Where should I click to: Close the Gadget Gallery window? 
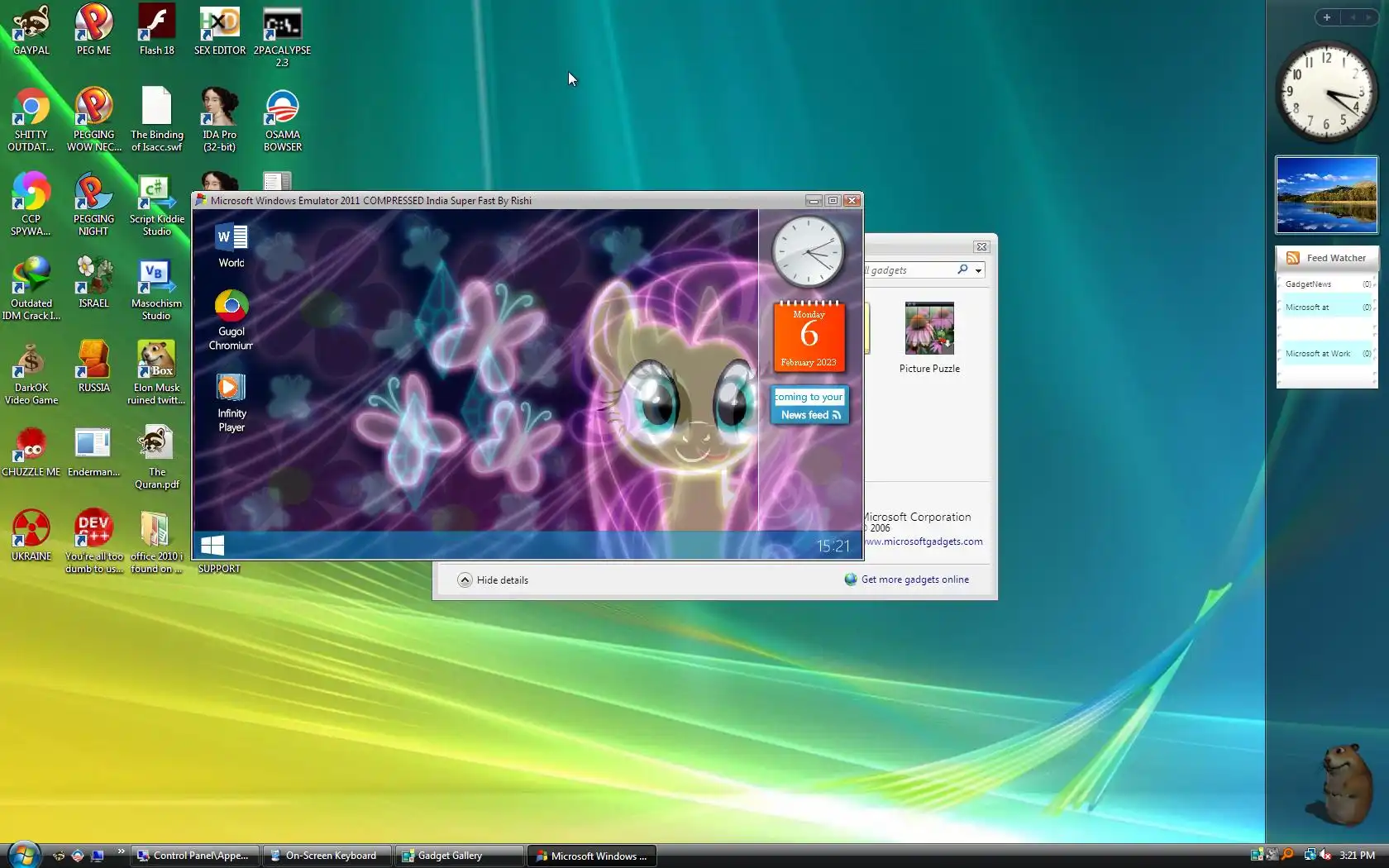tap(981, 246)
